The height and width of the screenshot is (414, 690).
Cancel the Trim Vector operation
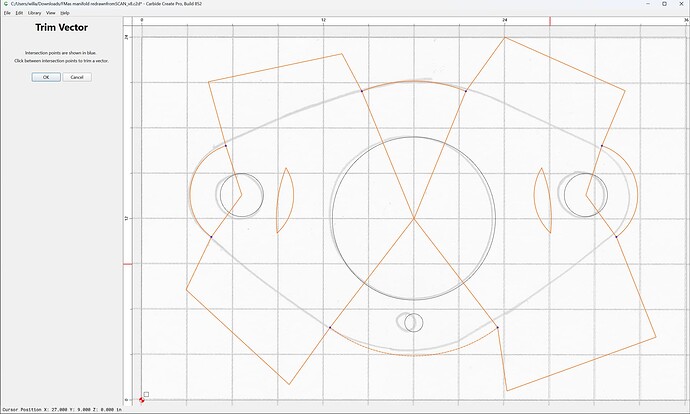(x=77, y=77)
